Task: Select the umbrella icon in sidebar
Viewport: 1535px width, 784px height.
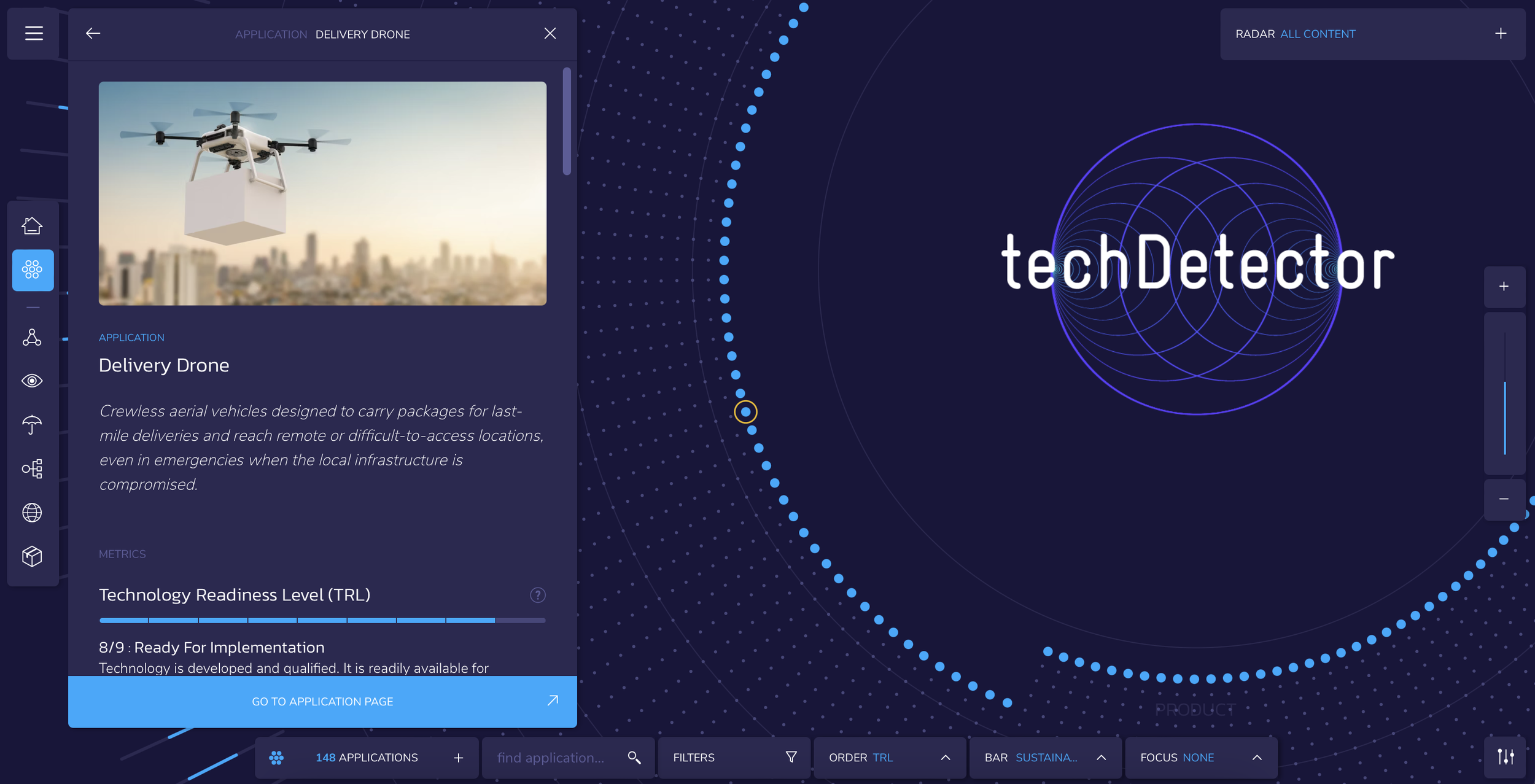Action: pyautogui.click(x=32, y=424)
